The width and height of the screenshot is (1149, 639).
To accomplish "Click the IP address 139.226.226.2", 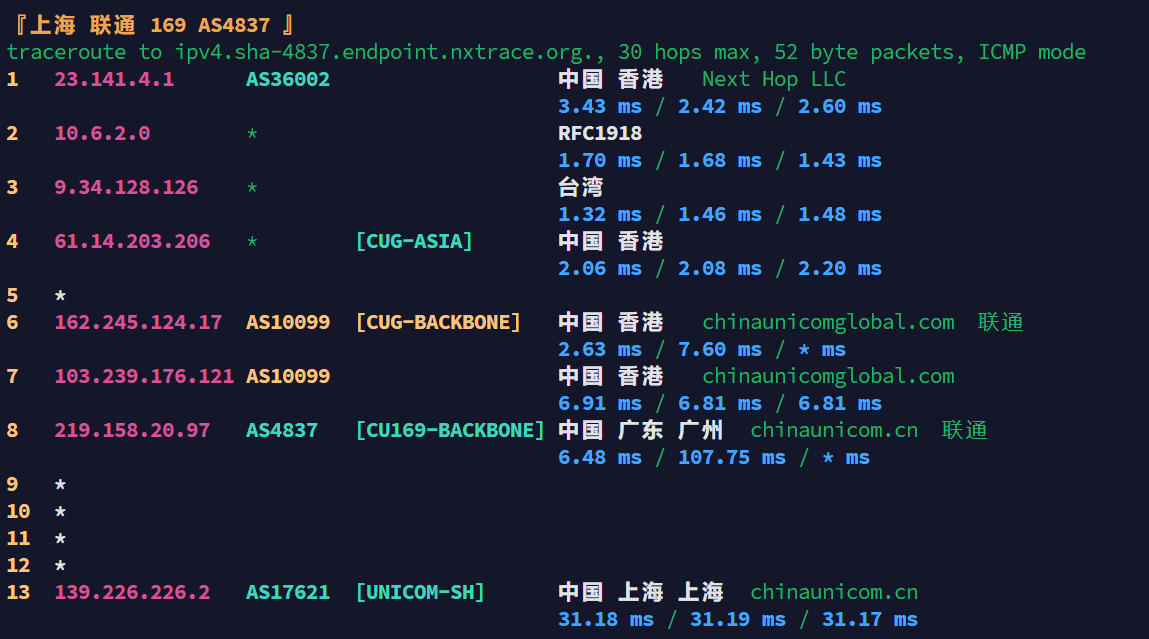I will click(x=132, y=592).
